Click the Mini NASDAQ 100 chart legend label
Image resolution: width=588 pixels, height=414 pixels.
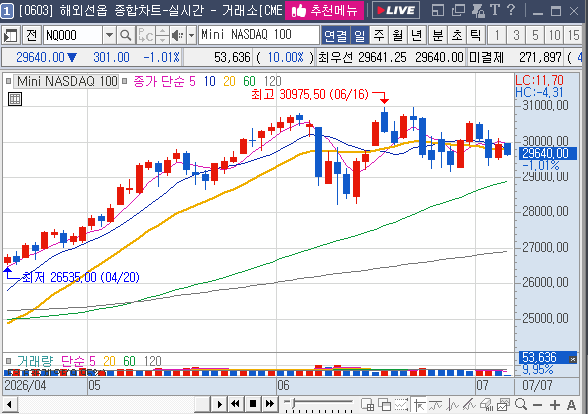point(67,81)
